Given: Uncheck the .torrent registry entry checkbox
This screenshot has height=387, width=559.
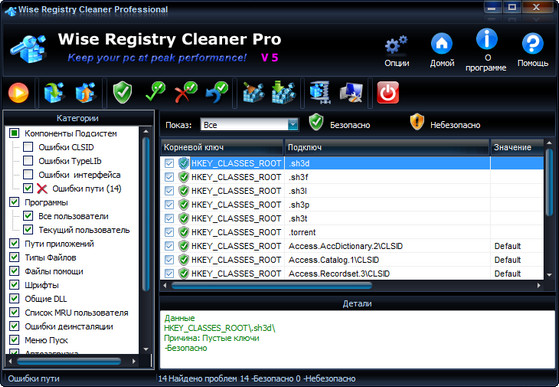Looking at the screenshot, I should click(169, 232).
